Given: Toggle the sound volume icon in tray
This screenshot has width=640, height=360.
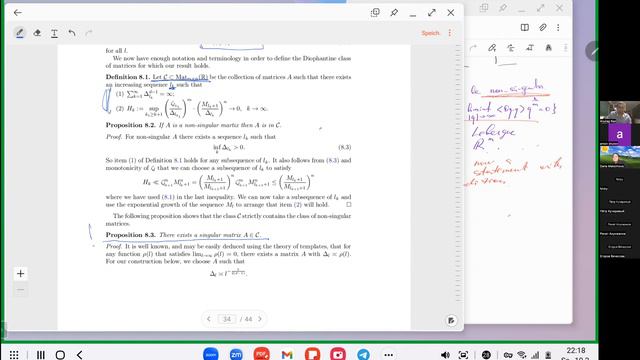Looking at the screenshot, I should [445, 355].
